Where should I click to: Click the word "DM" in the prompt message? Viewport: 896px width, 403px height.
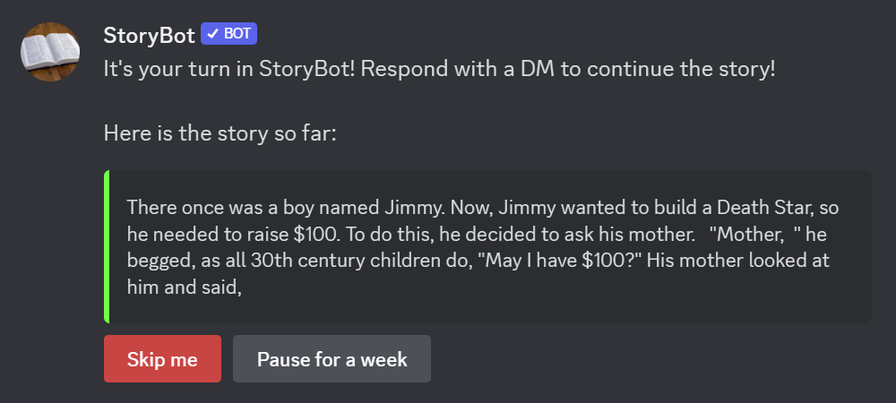(x=536, y=70)
